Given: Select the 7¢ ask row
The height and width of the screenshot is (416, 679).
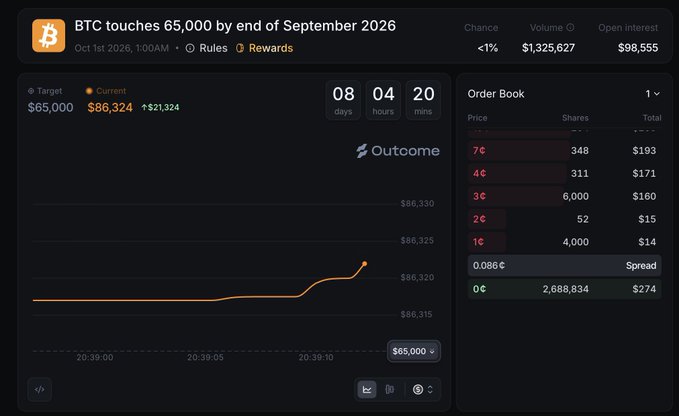Looking at the screenshot, I should coord(564,151).
